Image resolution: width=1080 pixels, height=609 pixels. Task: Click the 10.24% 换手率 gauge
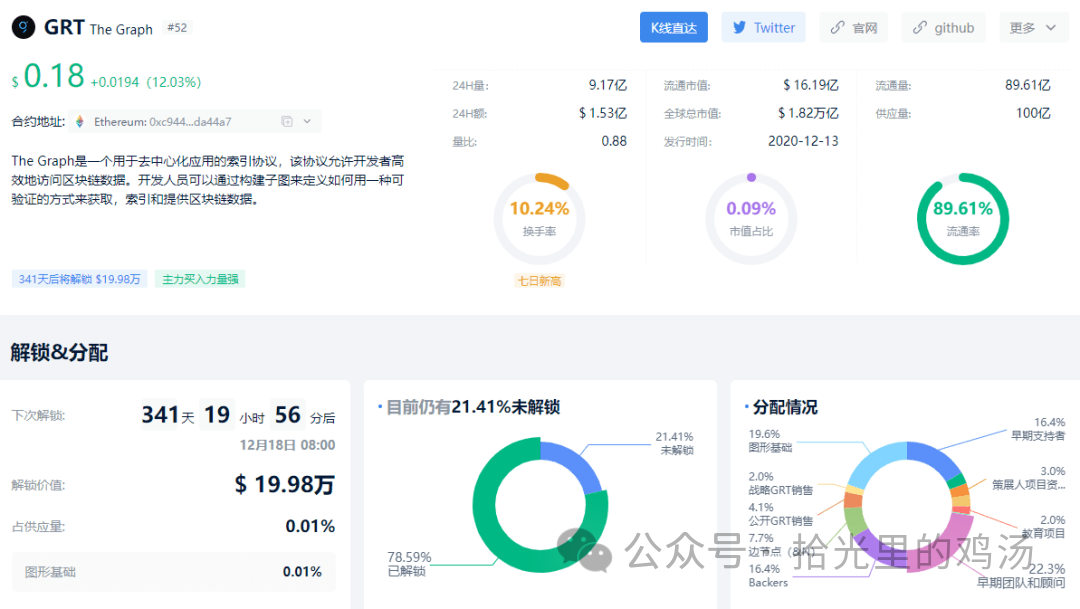point(539,219)
